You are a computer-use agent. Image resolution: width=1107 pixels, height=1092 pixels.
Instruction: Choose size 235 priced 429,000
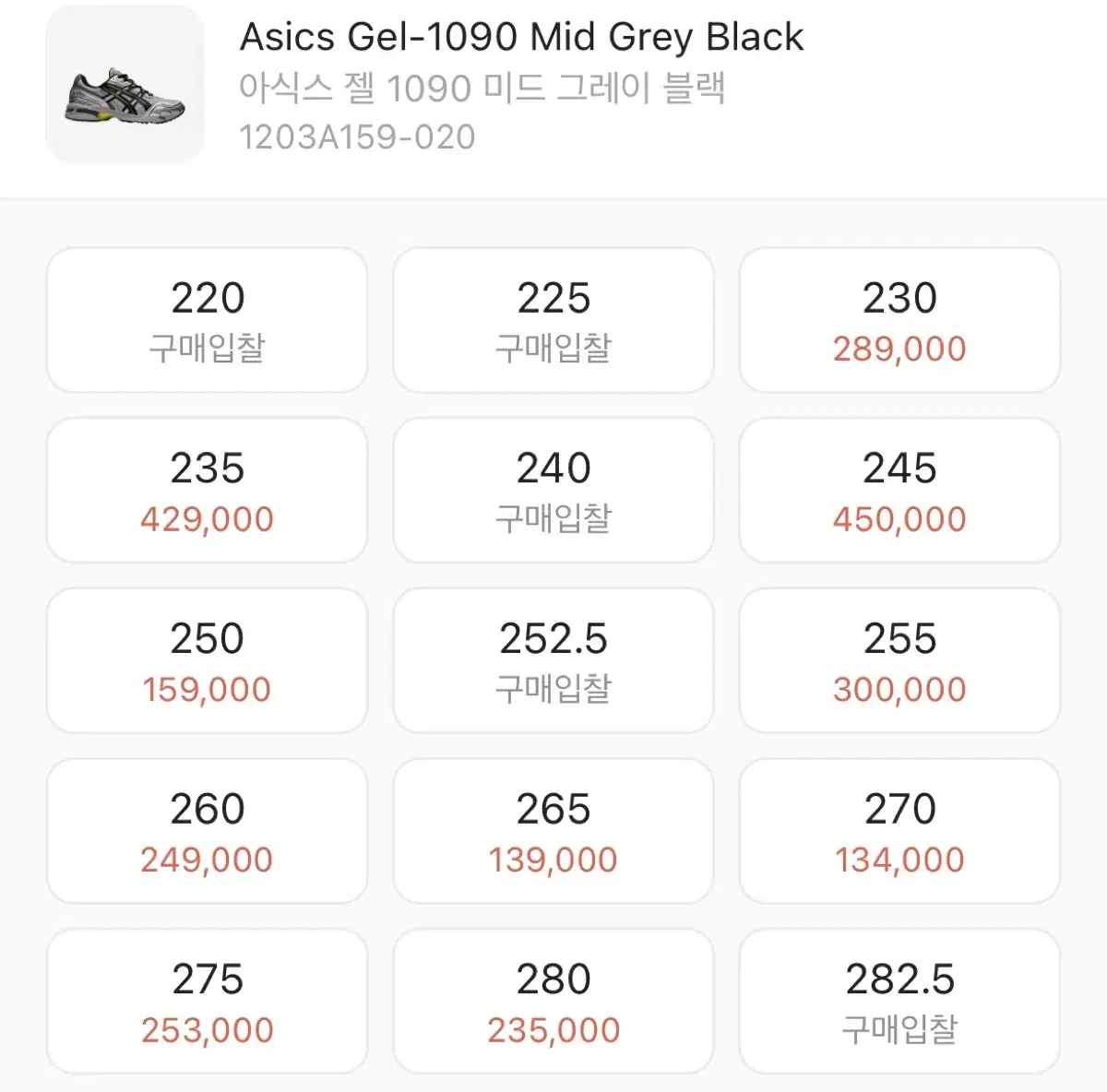[207, 490]
